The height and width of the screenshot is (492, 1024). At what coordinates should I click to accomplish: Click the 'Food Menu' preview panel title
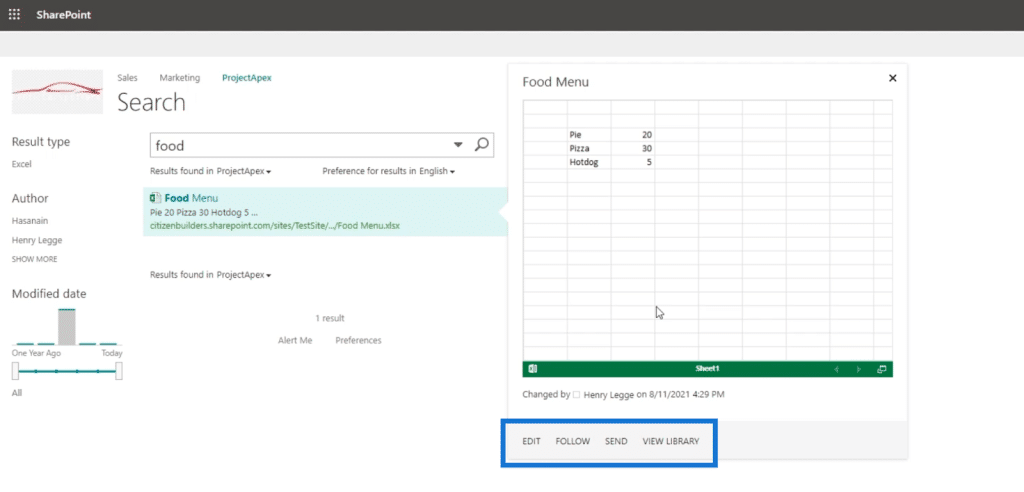pyautogui.click(x=556, y=82)
